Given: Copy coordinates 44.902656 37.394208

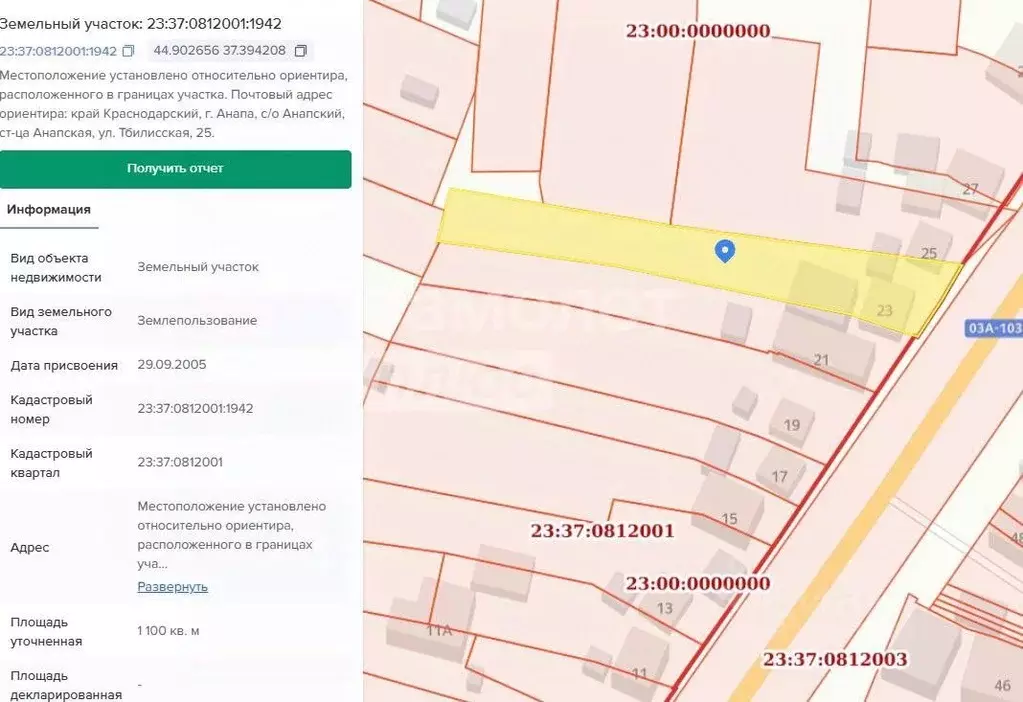Looking at the screenshot, I should [x=303, y=50].
